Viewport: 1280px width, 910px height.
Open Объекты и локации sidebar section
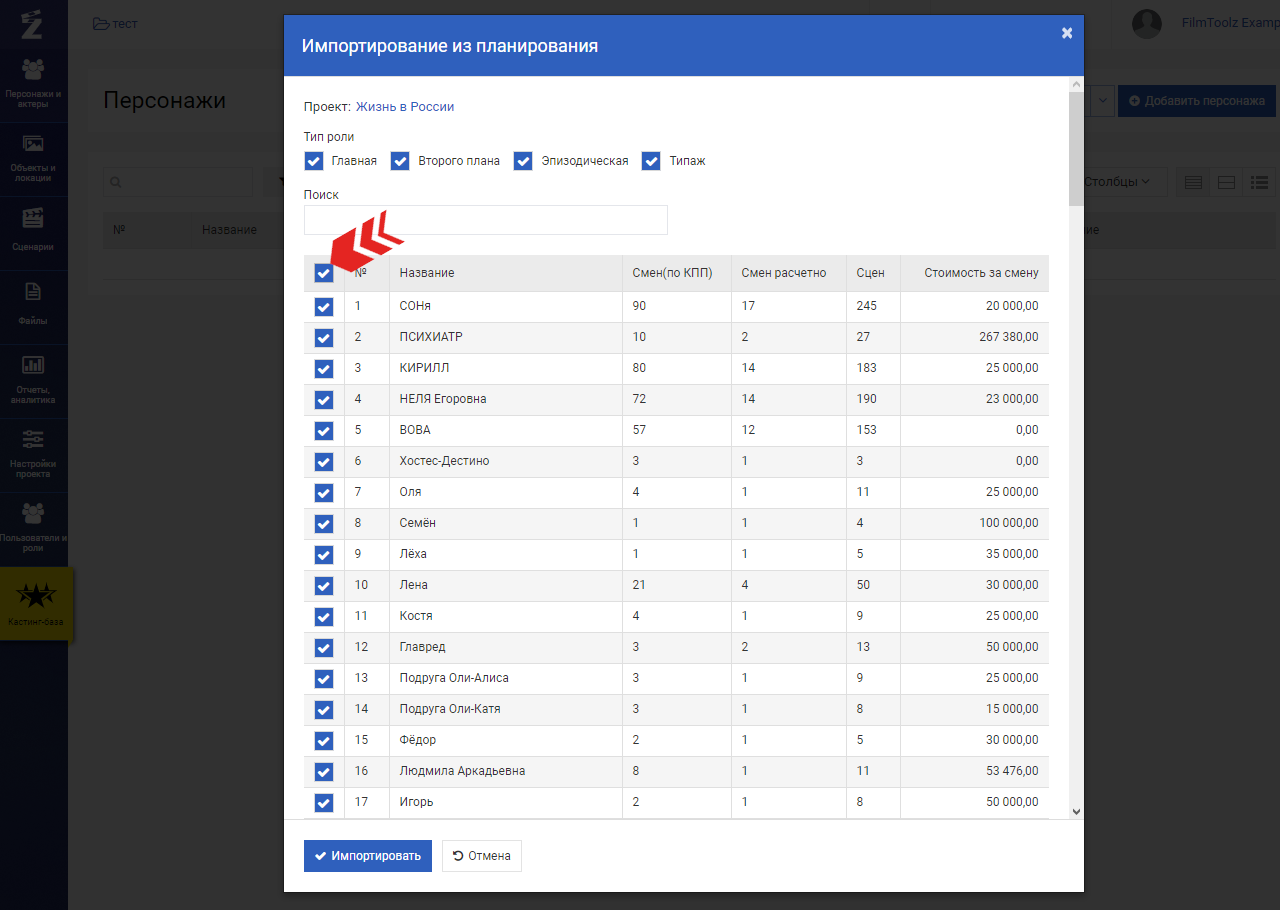pyautogui.click(x=33, y=158)
